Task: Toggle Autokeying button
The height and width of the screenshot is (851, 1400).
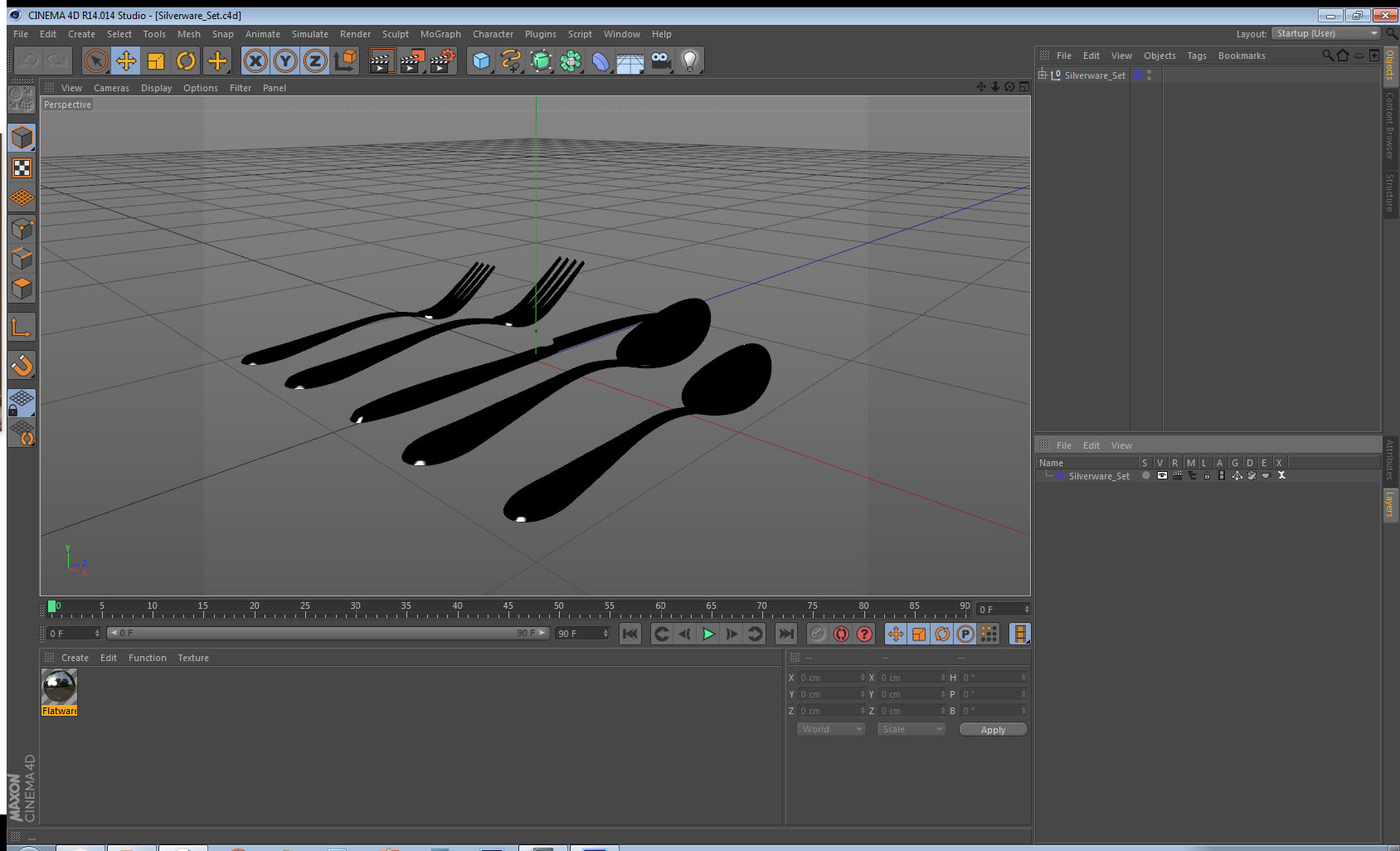Action: [841, 634]
